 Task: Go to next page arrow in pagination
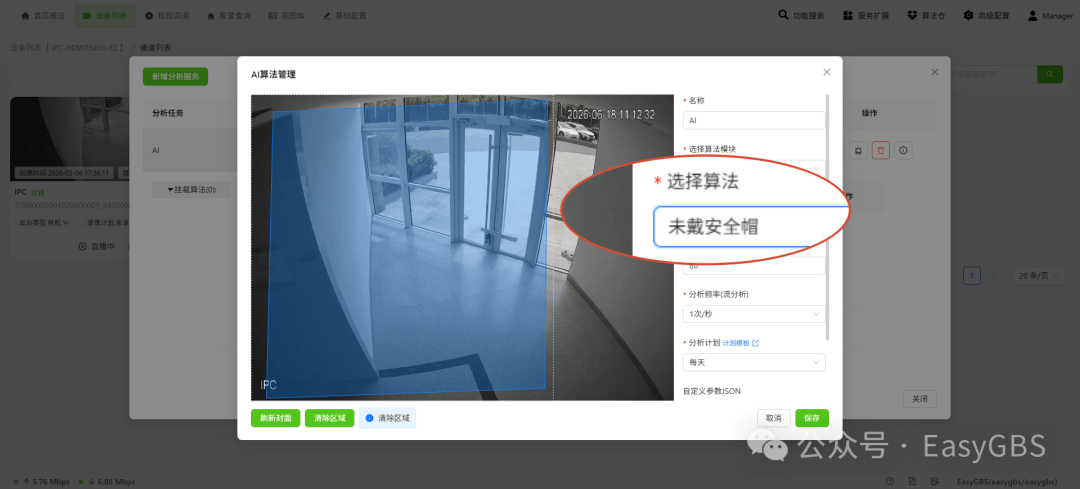coord(994,276)
